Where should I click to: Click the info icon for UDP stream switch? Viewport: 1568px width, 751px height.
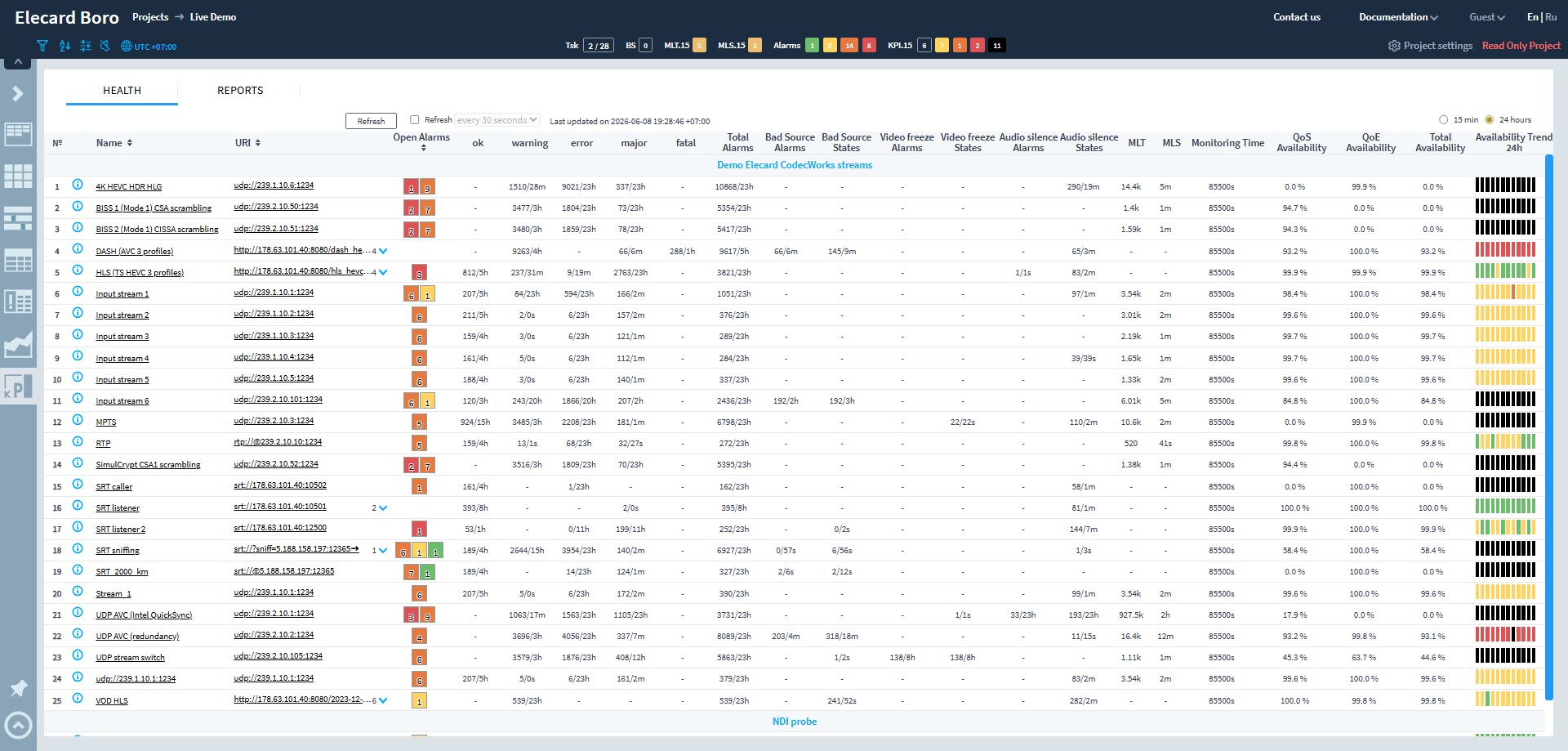pos(78,655)
